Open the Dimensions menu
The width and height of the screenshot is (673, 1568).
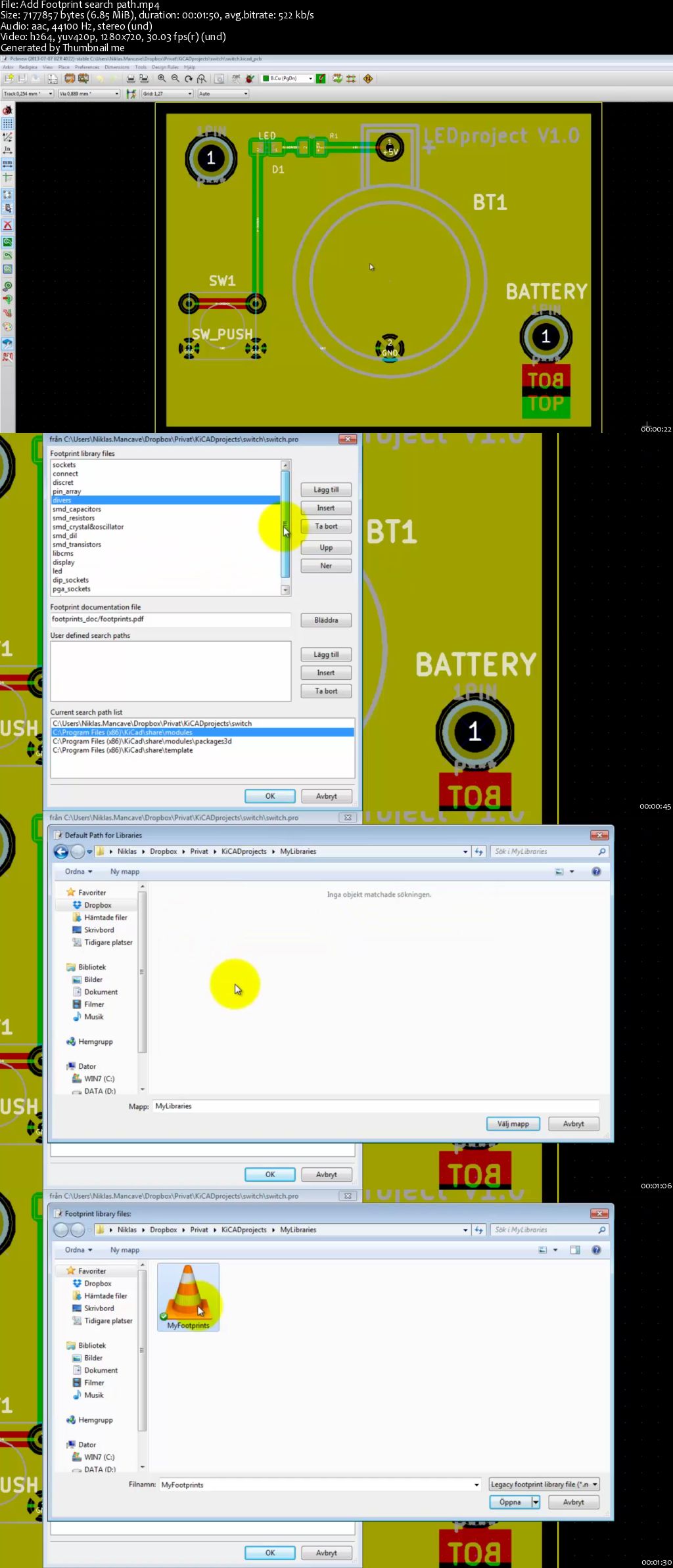[117, 67]
